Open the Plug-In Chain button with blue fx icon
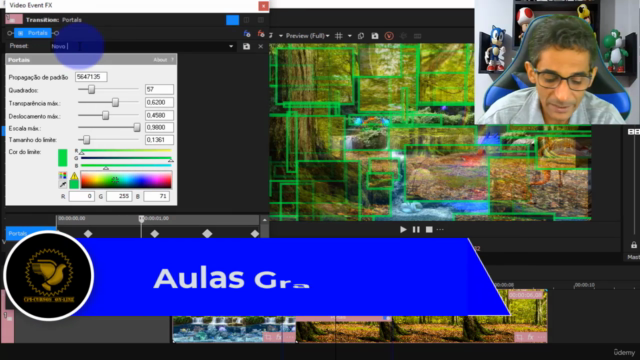The image size is (640, 360). (x=247, y=33)
